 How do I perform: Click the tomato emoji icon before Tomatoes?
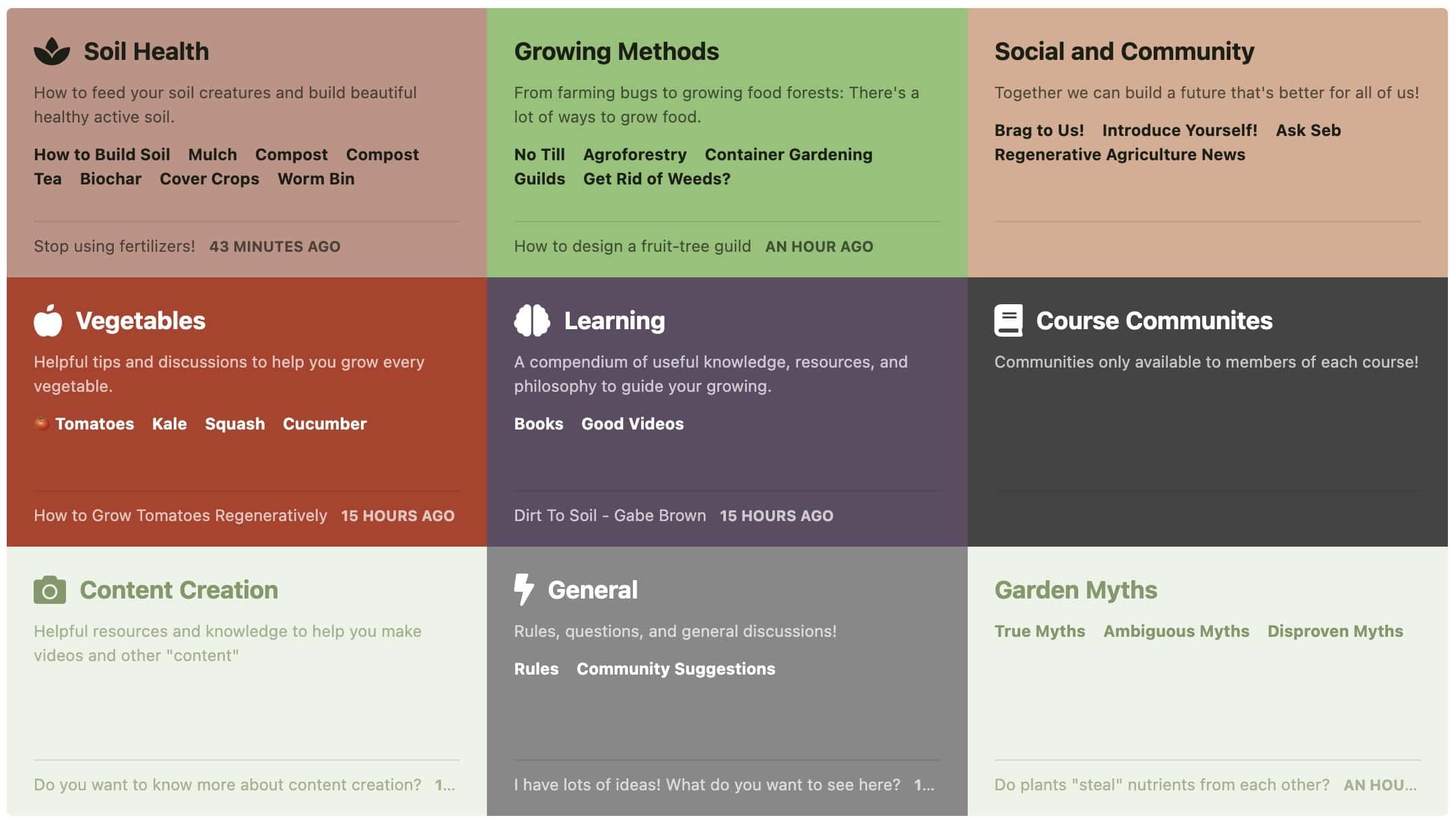pos(42,423)
